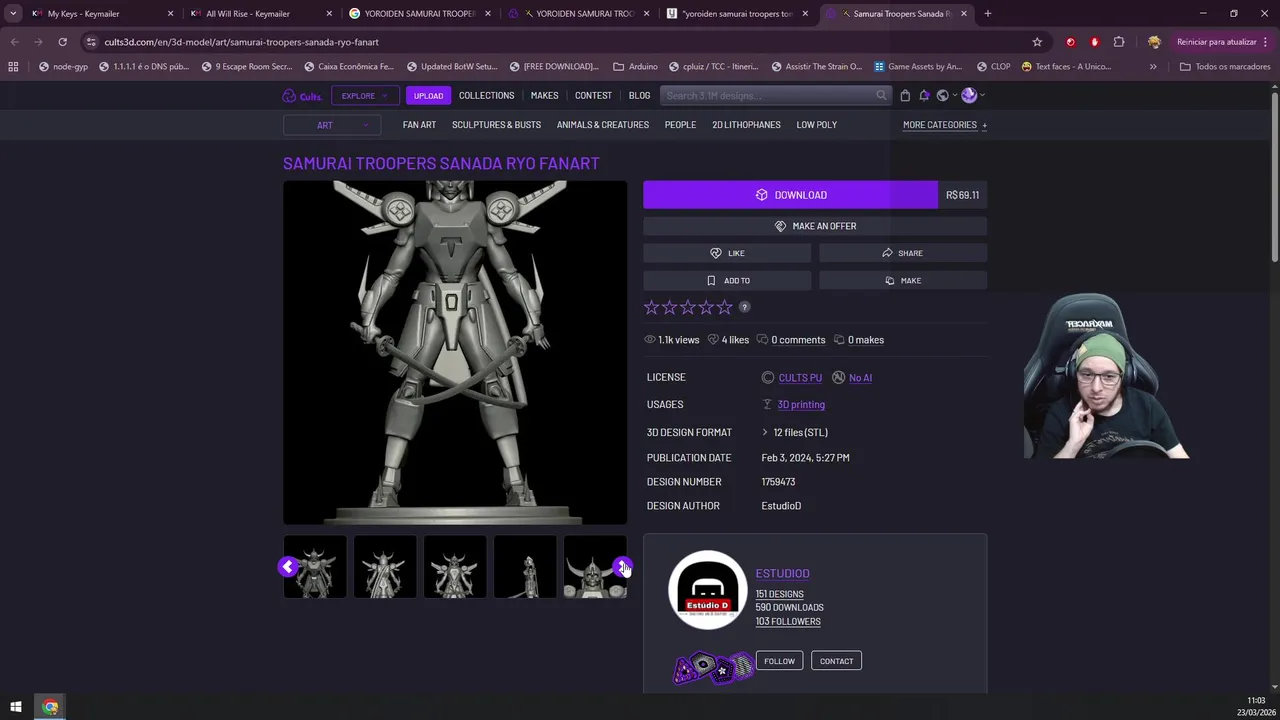Show next thumbnails with right arrow
Screen dimensions: 1280x720
622,567
